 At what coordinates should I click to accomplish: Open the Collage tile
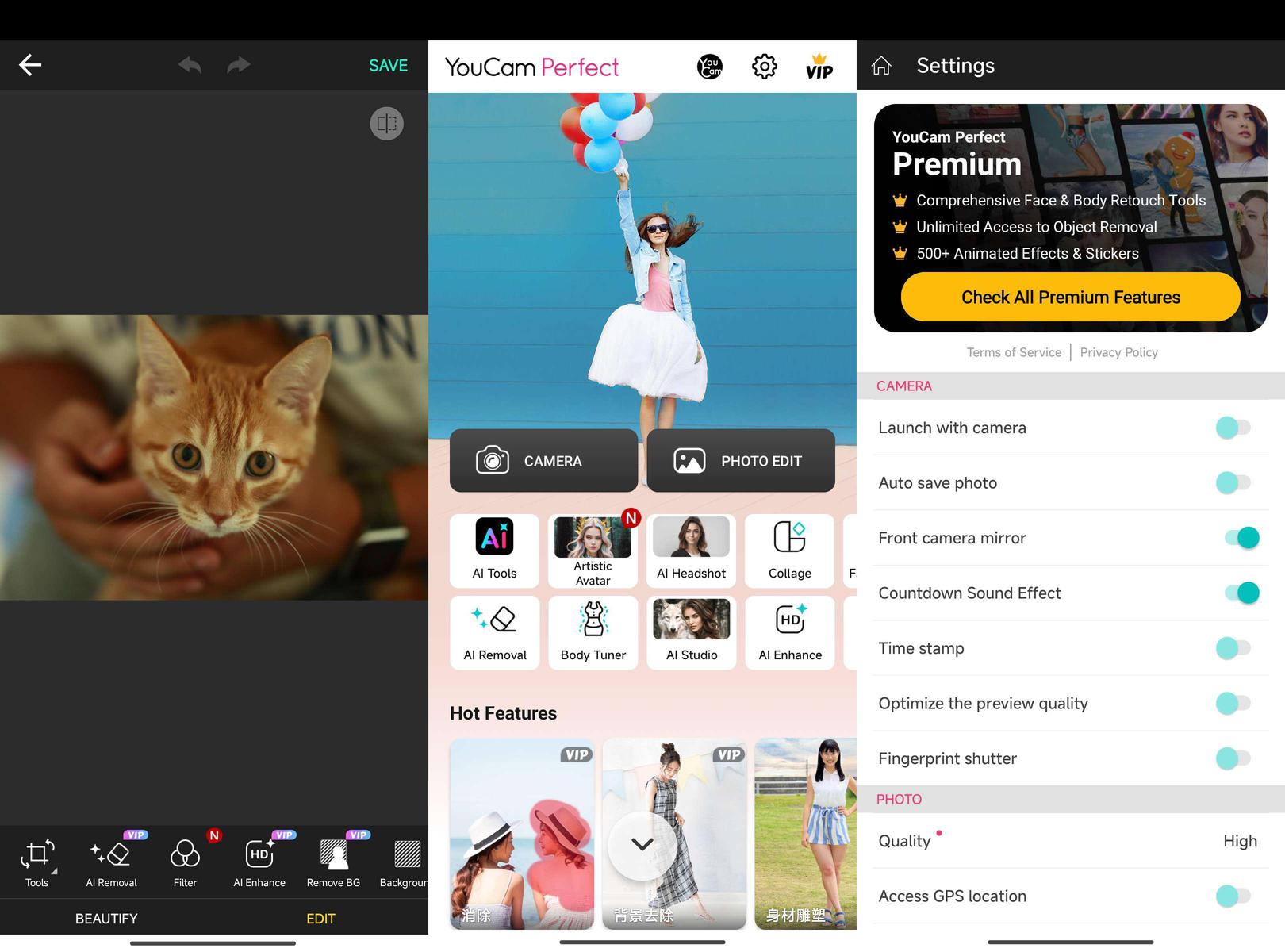tap(790, 551)
